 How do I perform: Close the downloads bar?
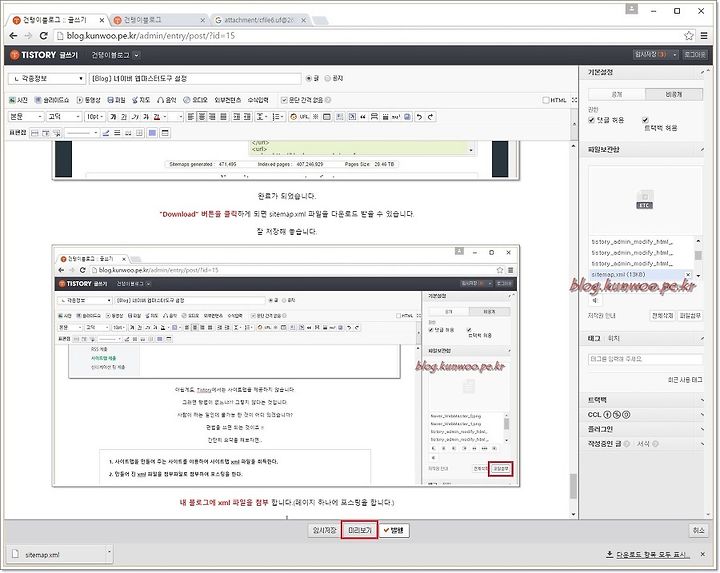coord(703,555)
